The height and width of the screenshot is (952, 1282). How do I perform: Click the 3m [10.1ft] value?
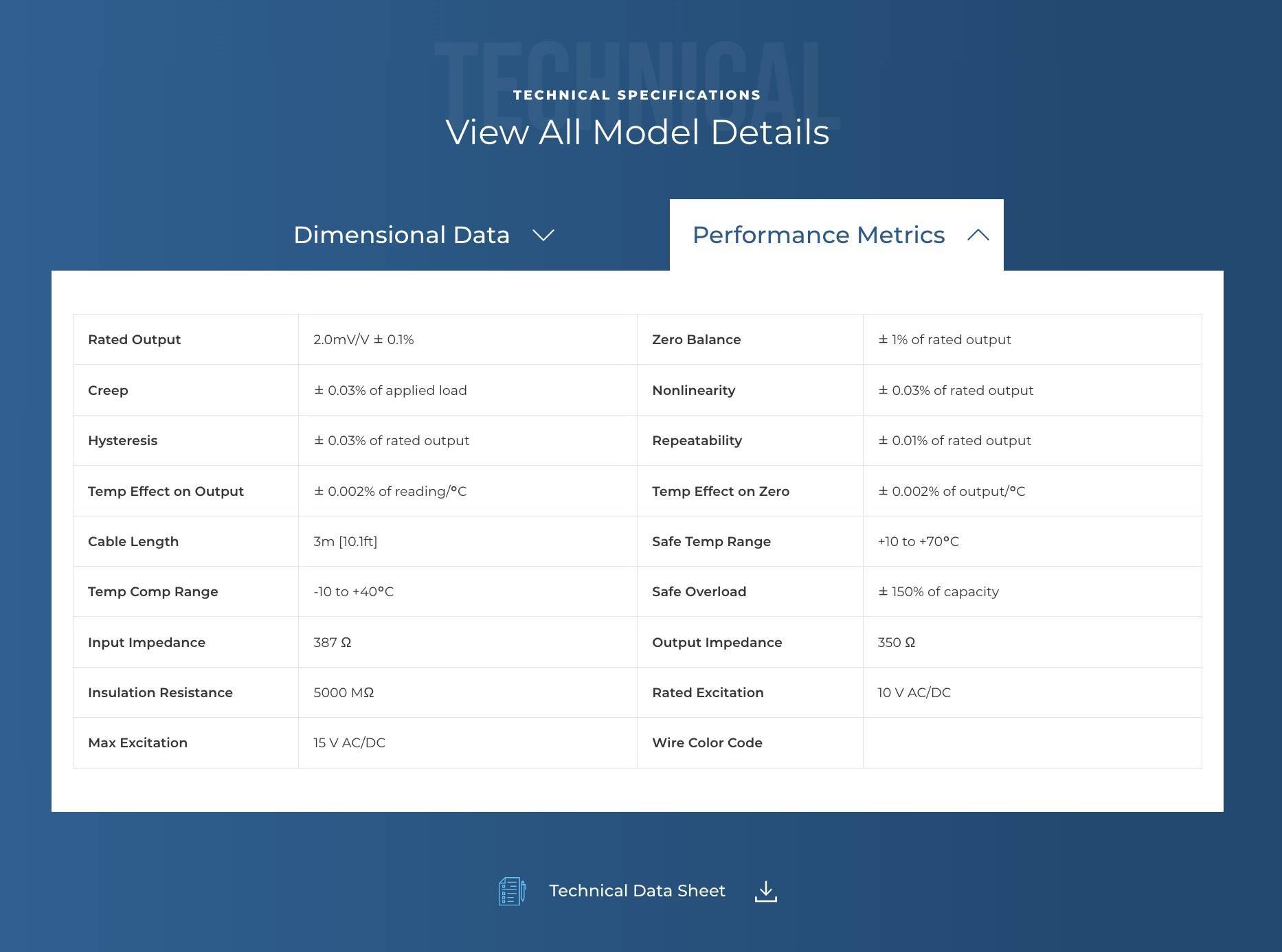point(346,541)
